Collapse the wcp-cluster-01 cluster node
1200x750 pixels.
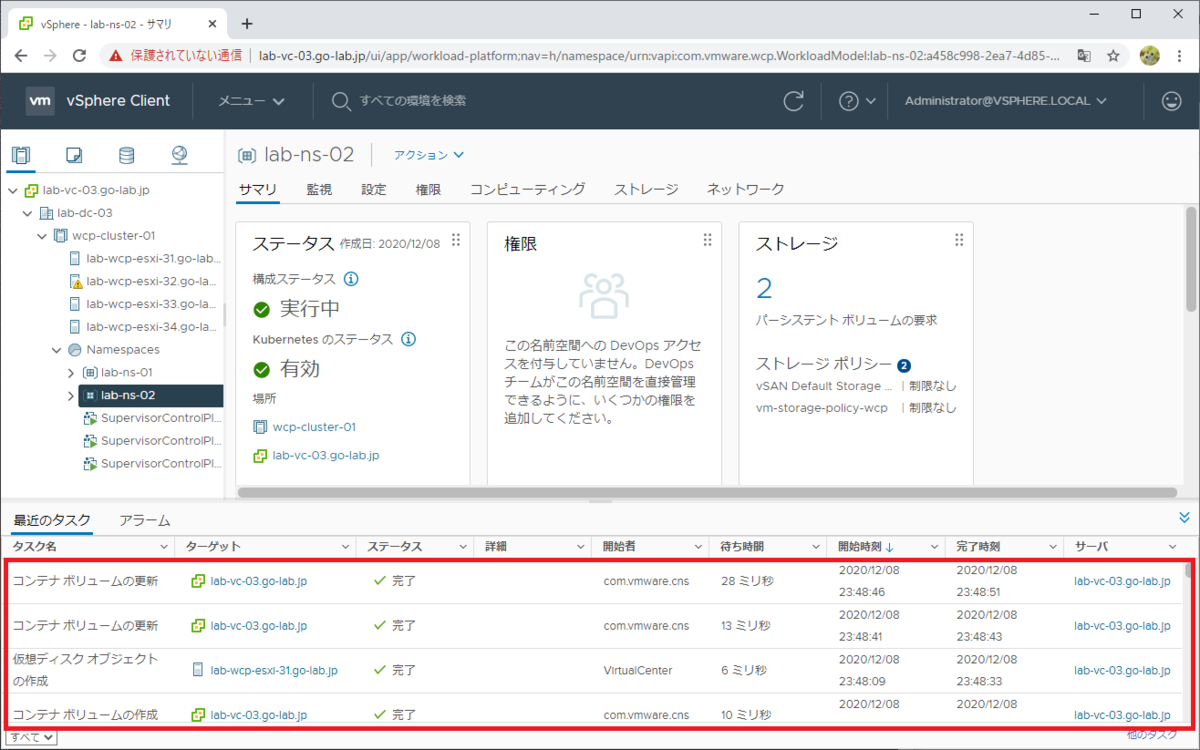point(42,236)
